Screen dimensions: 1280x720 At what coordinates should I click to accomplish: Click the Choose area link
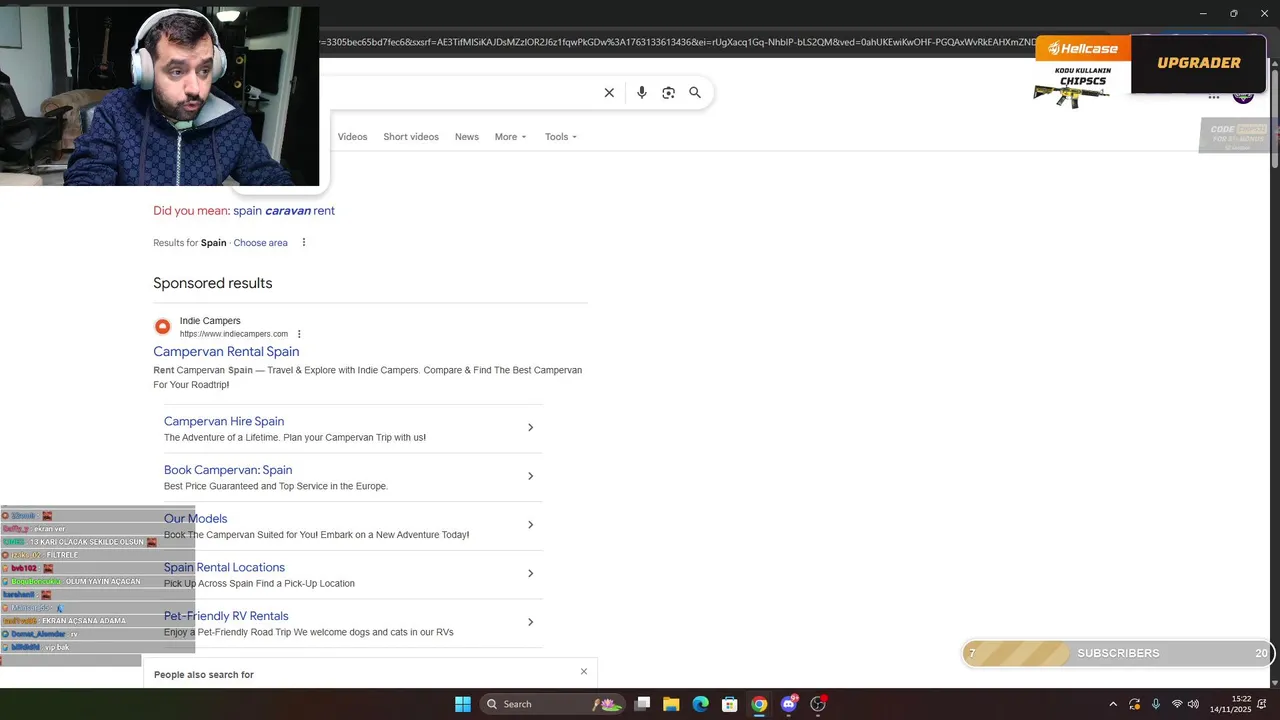(x=260, y=243)
